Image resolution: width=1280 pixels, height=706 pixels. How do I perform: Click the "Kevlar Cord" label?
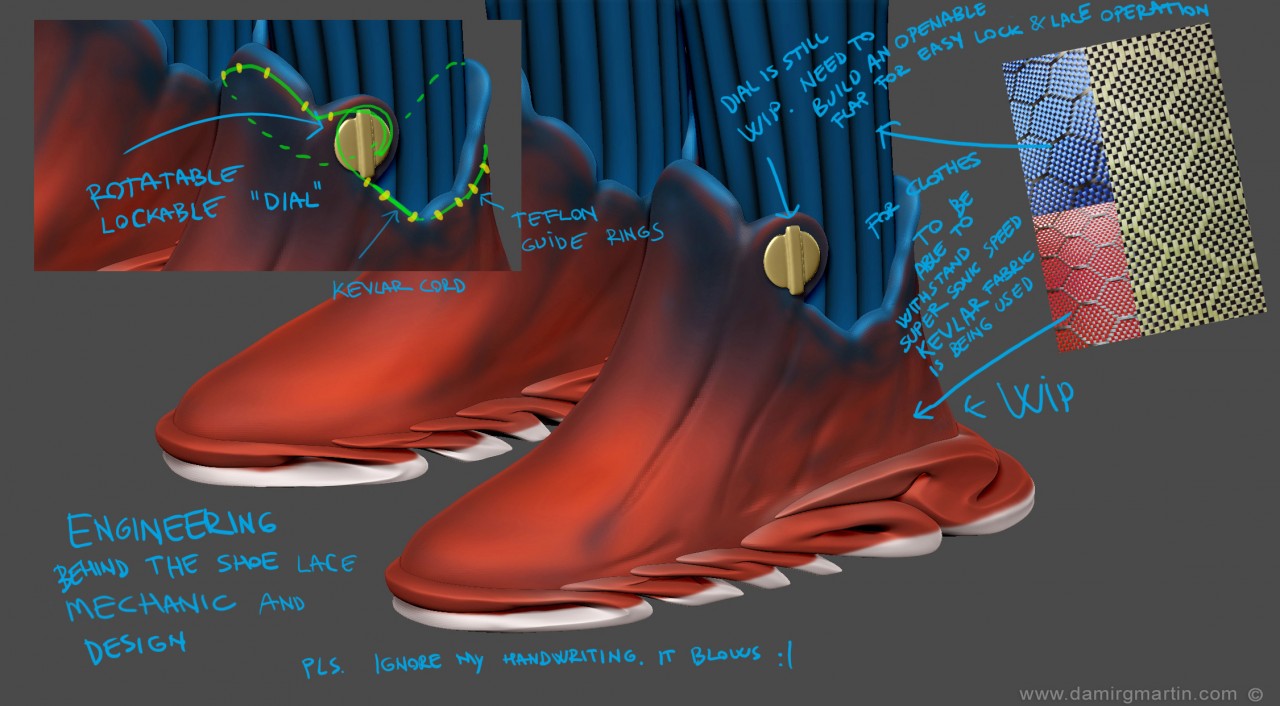click(400, 287)
